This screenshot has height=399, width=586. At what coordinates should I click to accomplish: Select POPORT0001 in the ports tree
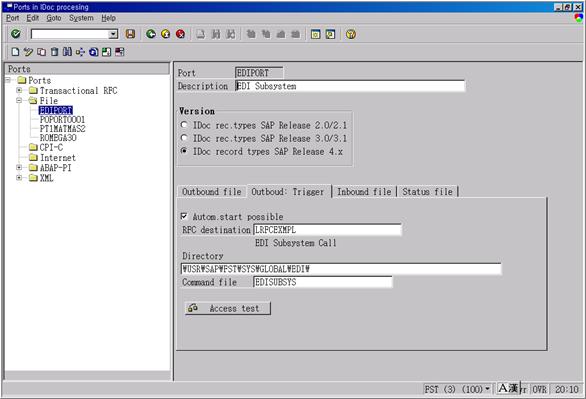click(62, 120)
